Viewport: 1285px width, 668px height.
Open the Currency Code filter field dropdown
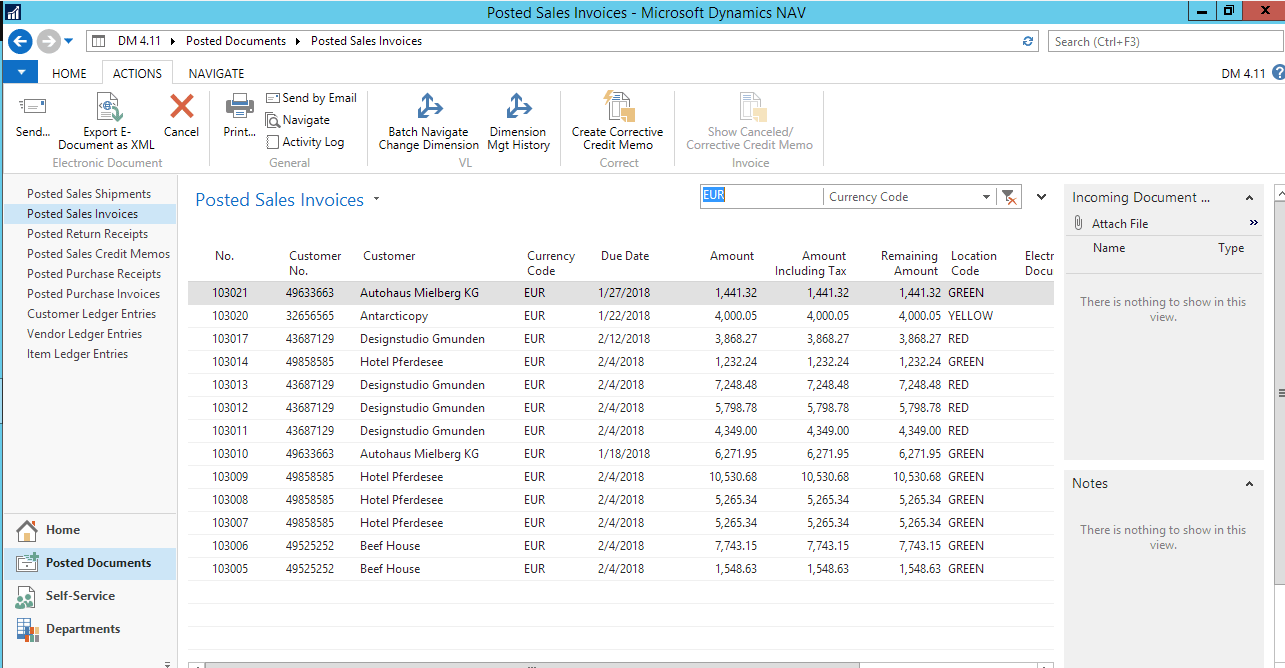point(987,197)
